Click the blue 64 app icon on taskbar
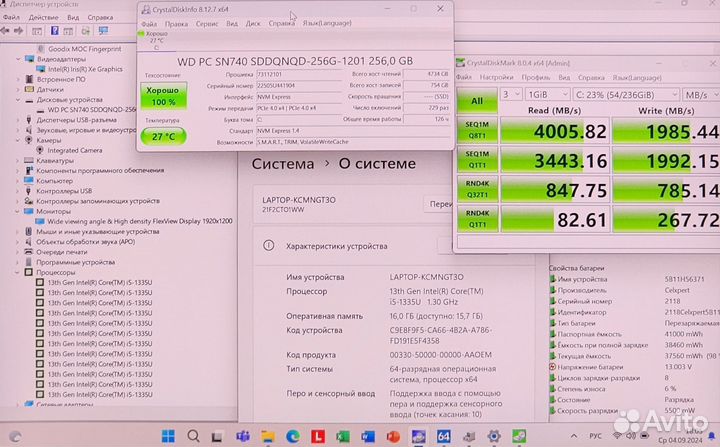The width and height of the screenshot is (720, 447). tap(444, 436)
